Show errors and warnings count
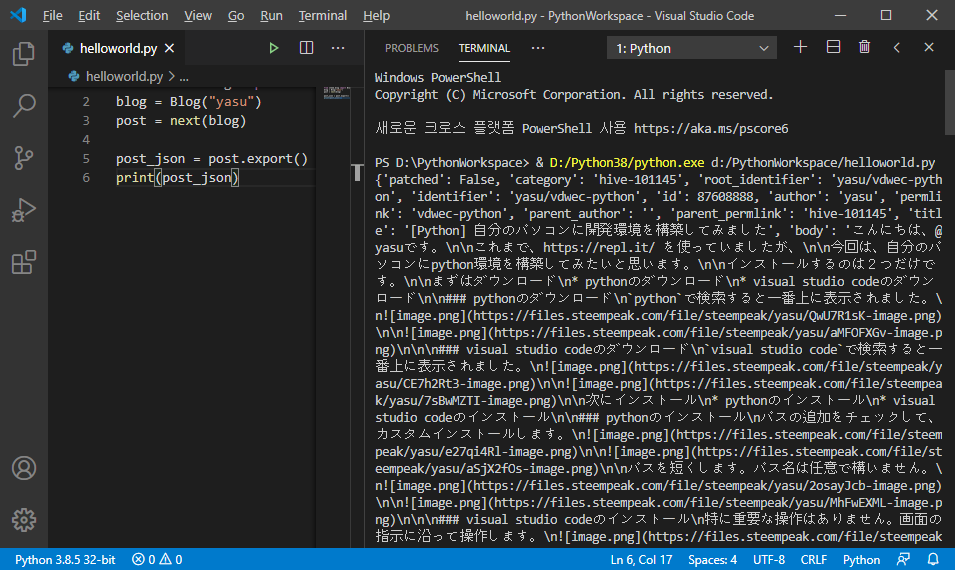Image resolution: width=955 pixels, height=570 pixels. tap(157, 559)
